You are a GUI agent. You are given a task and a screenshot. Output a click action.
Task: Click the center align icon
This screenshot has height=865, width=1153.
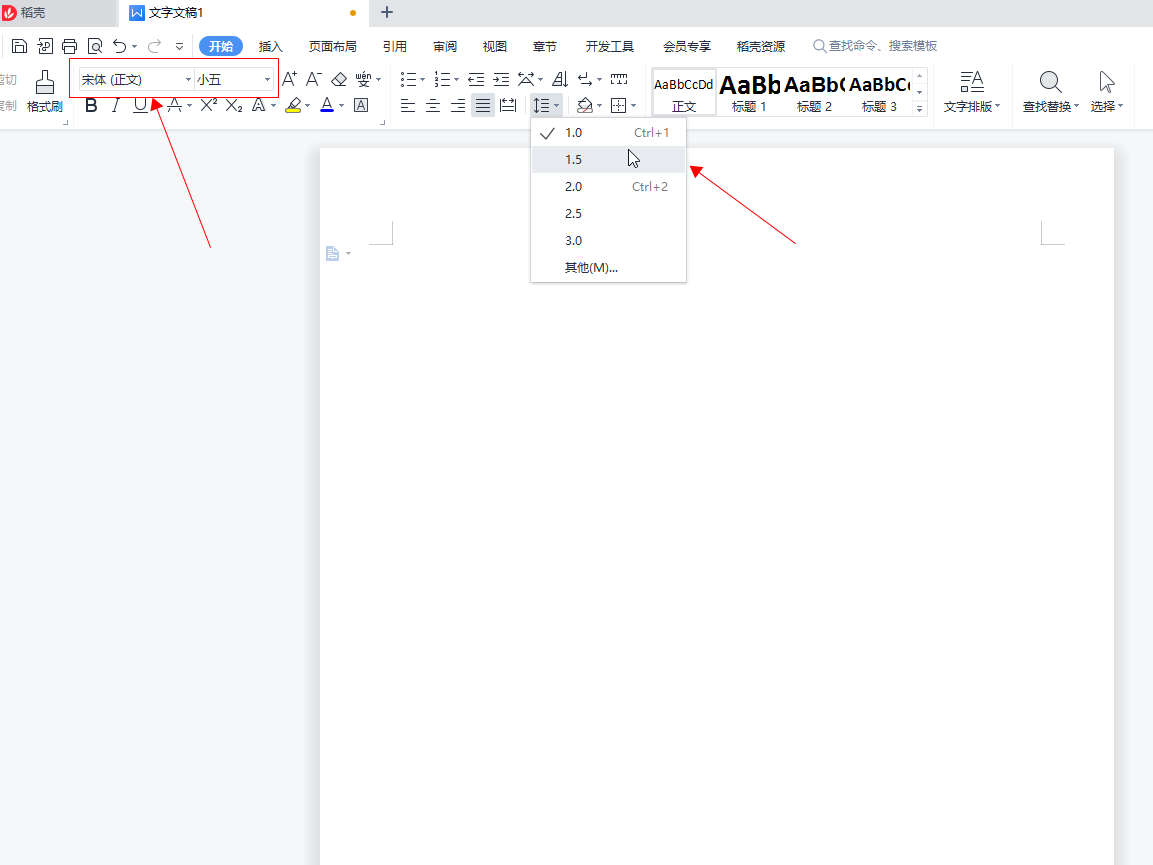(433, 105)
